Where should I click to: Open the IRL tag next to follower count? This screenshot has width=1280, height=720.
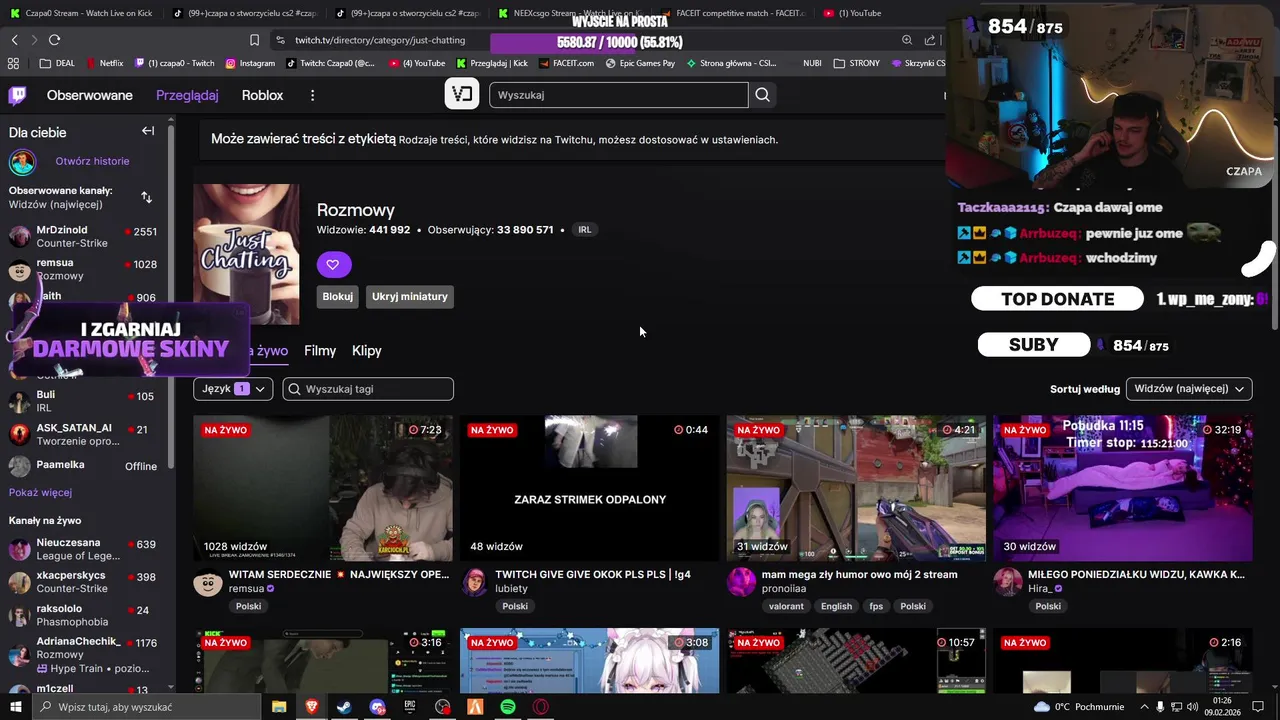click(x=585, y=230)
